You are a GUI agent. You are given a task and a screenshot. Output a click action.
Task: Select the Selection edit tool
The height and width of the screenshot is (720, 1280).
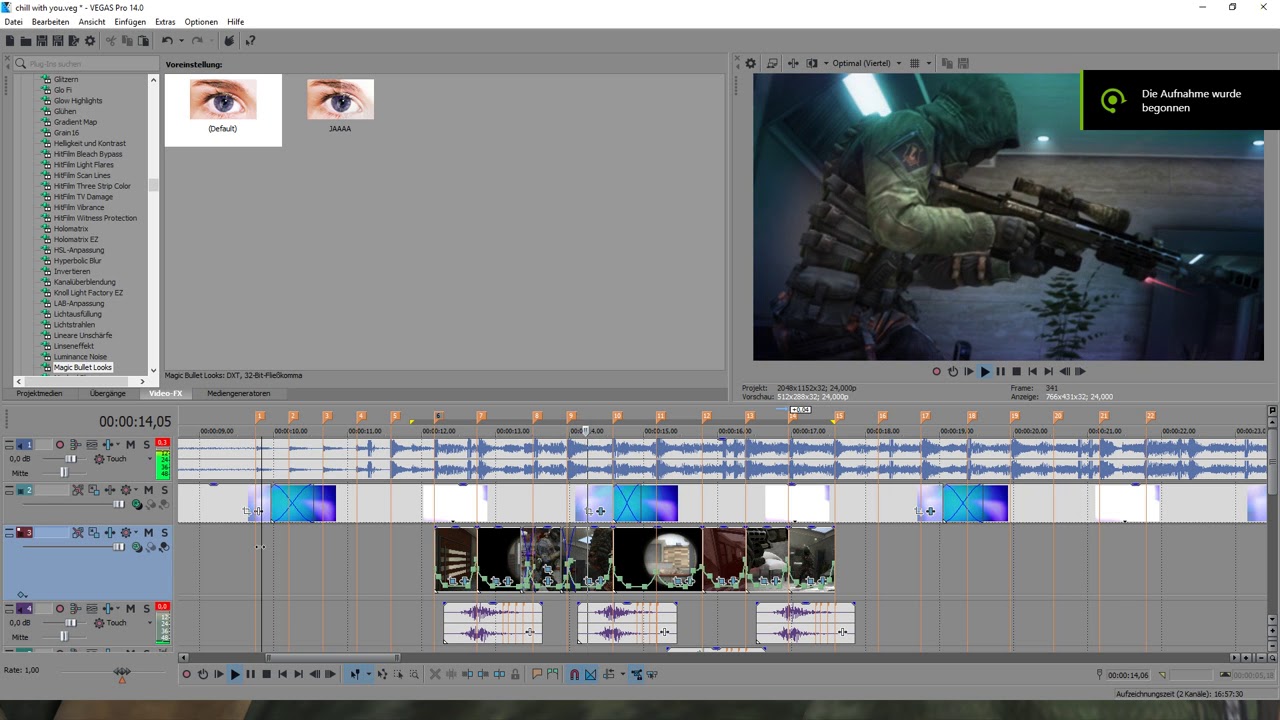(398, 674)
